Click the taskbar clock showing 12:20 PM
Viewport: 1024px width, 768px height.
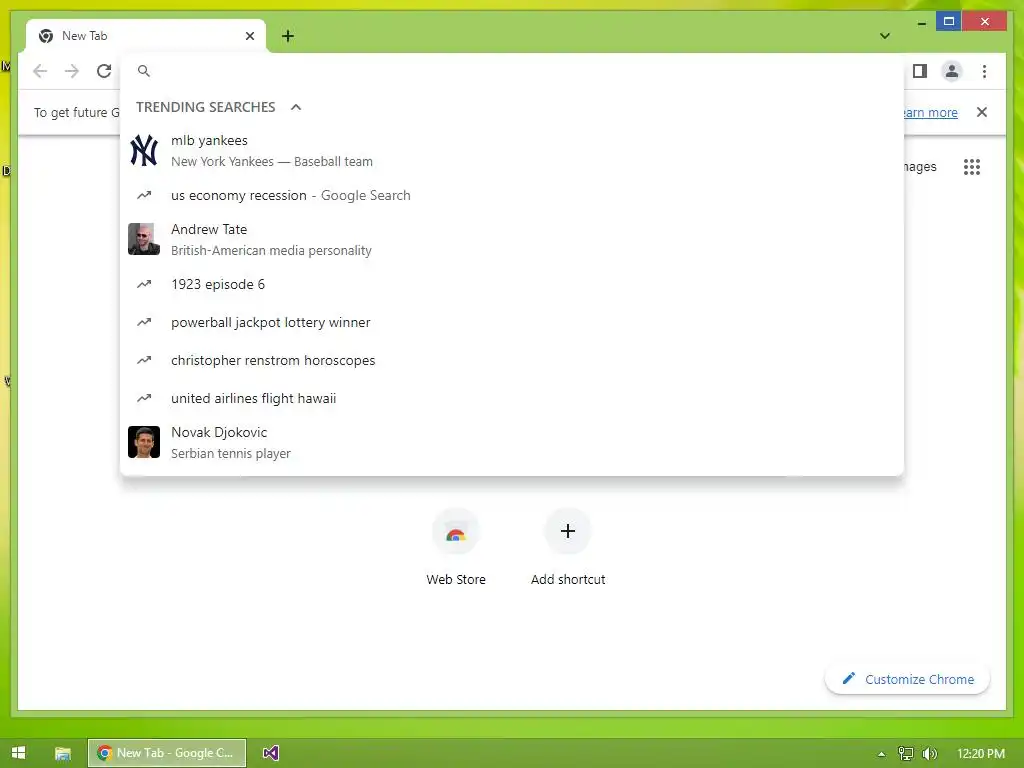coord(981,754)
